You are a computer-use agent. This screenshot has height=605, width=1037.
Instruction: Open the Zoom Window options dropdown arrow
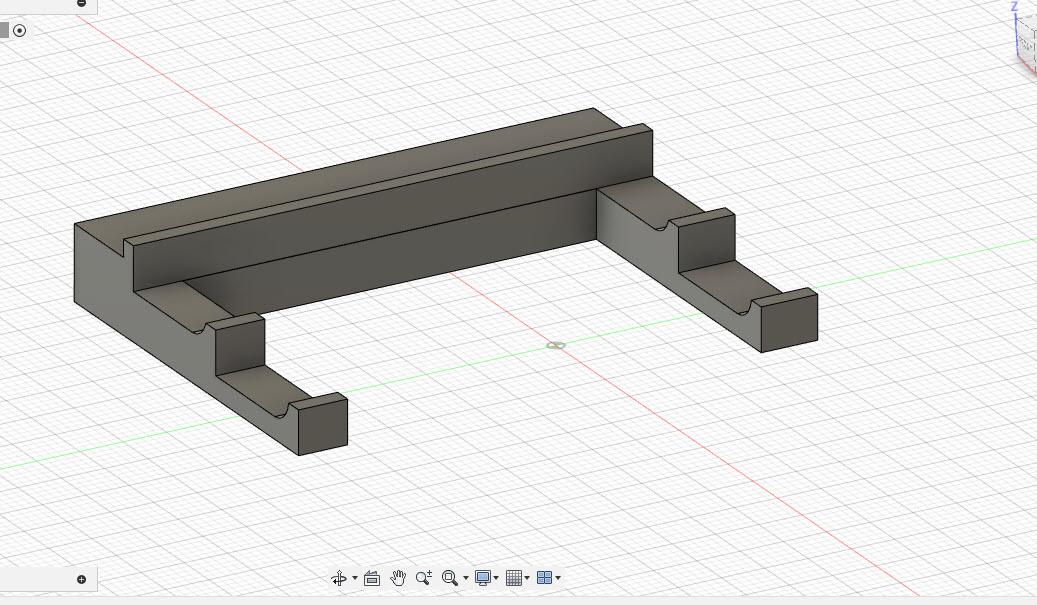466,578
